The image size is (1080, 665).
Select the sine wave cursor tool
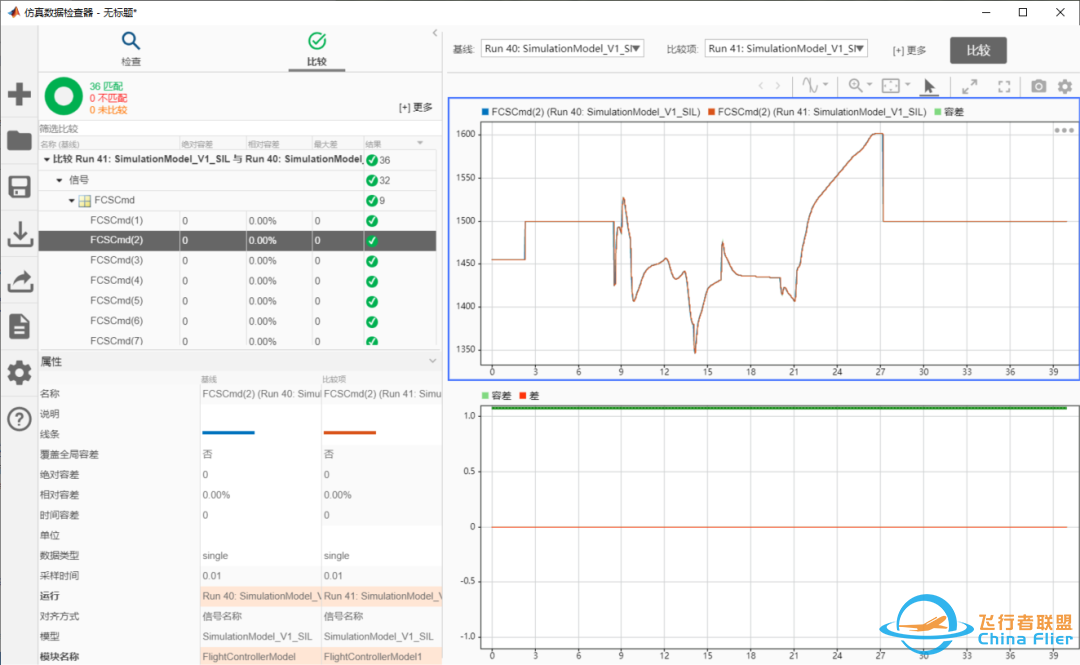(810, 85)
